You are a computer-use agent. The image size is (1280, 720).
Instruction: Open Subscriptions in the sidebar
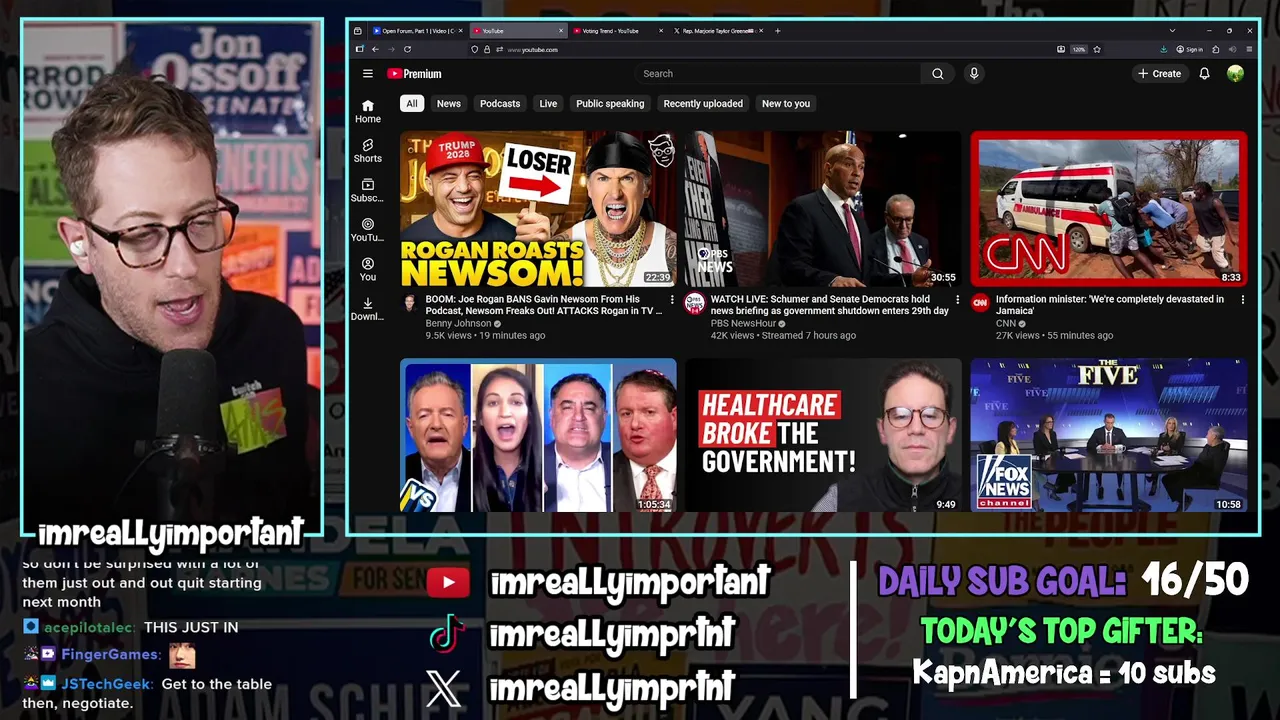[368, 191]
